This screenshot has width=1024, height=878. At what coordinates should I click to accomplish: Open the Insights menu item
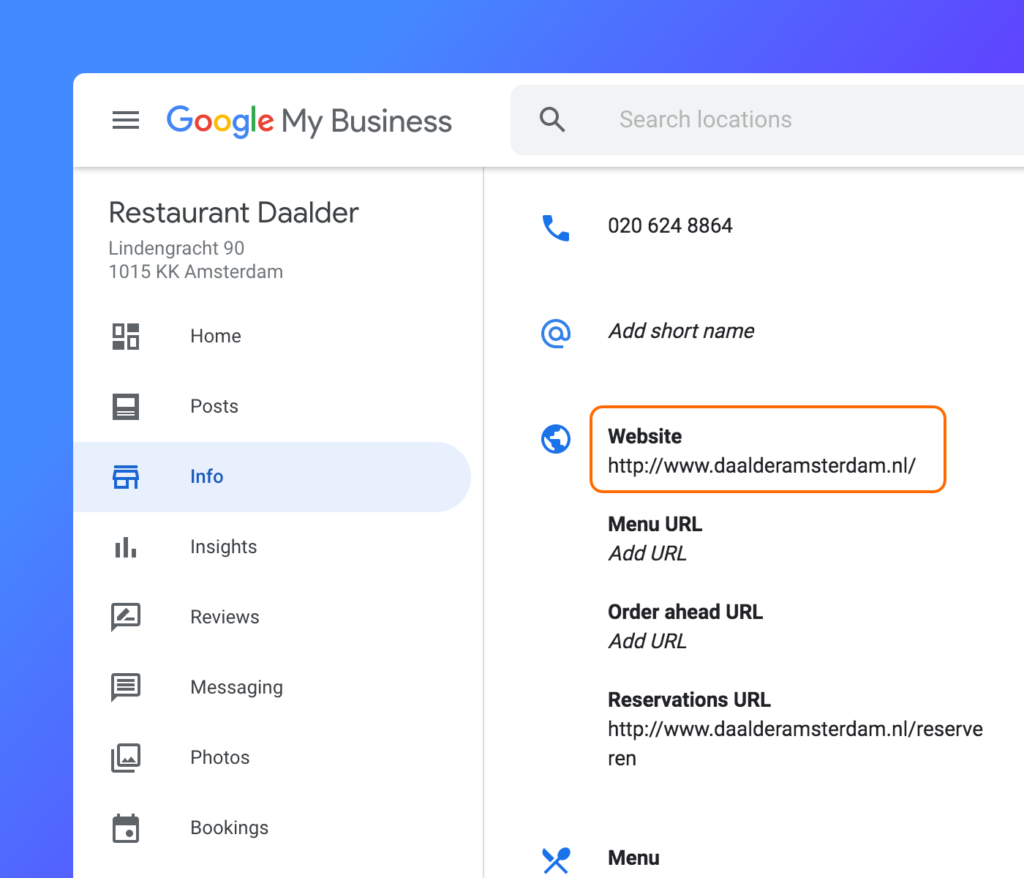223,547
